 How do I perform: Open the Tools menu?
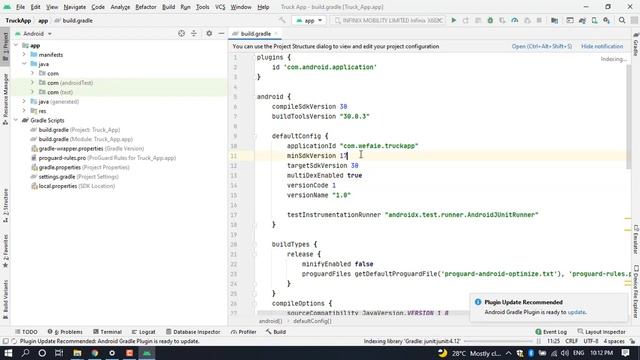point(202,7)
